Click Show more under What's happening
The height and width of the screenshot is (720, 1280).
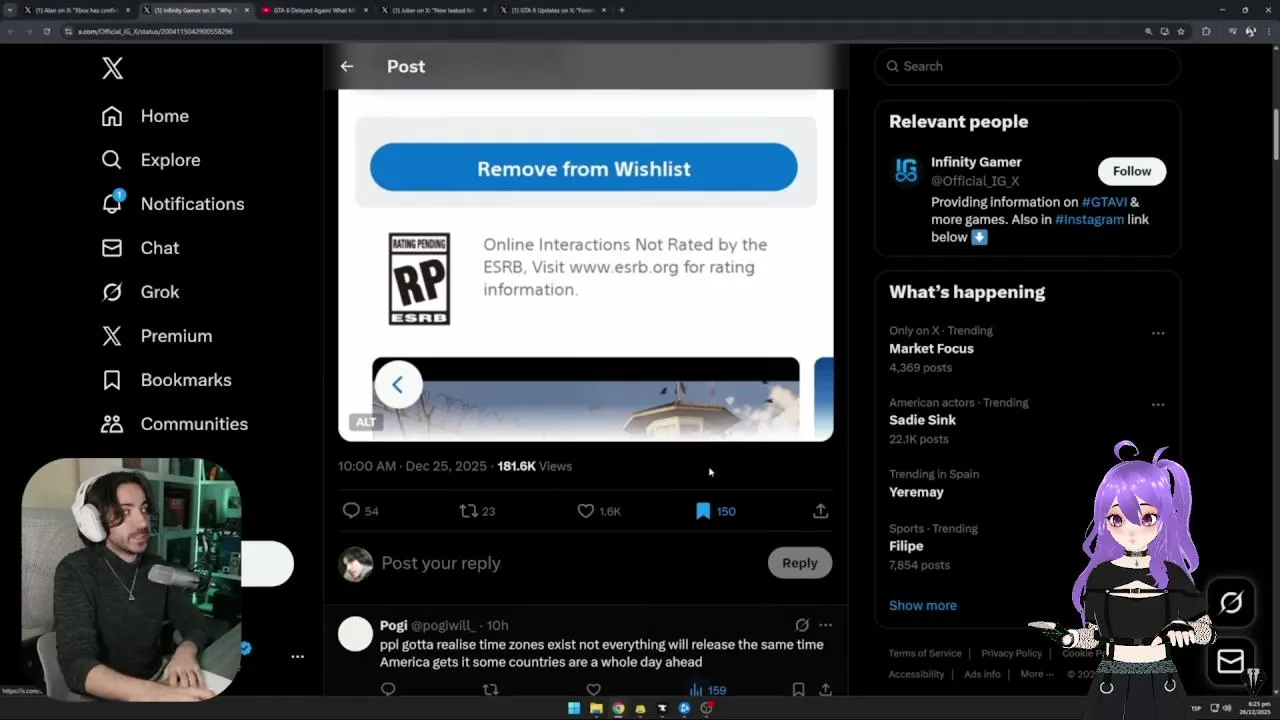point(923,605)
